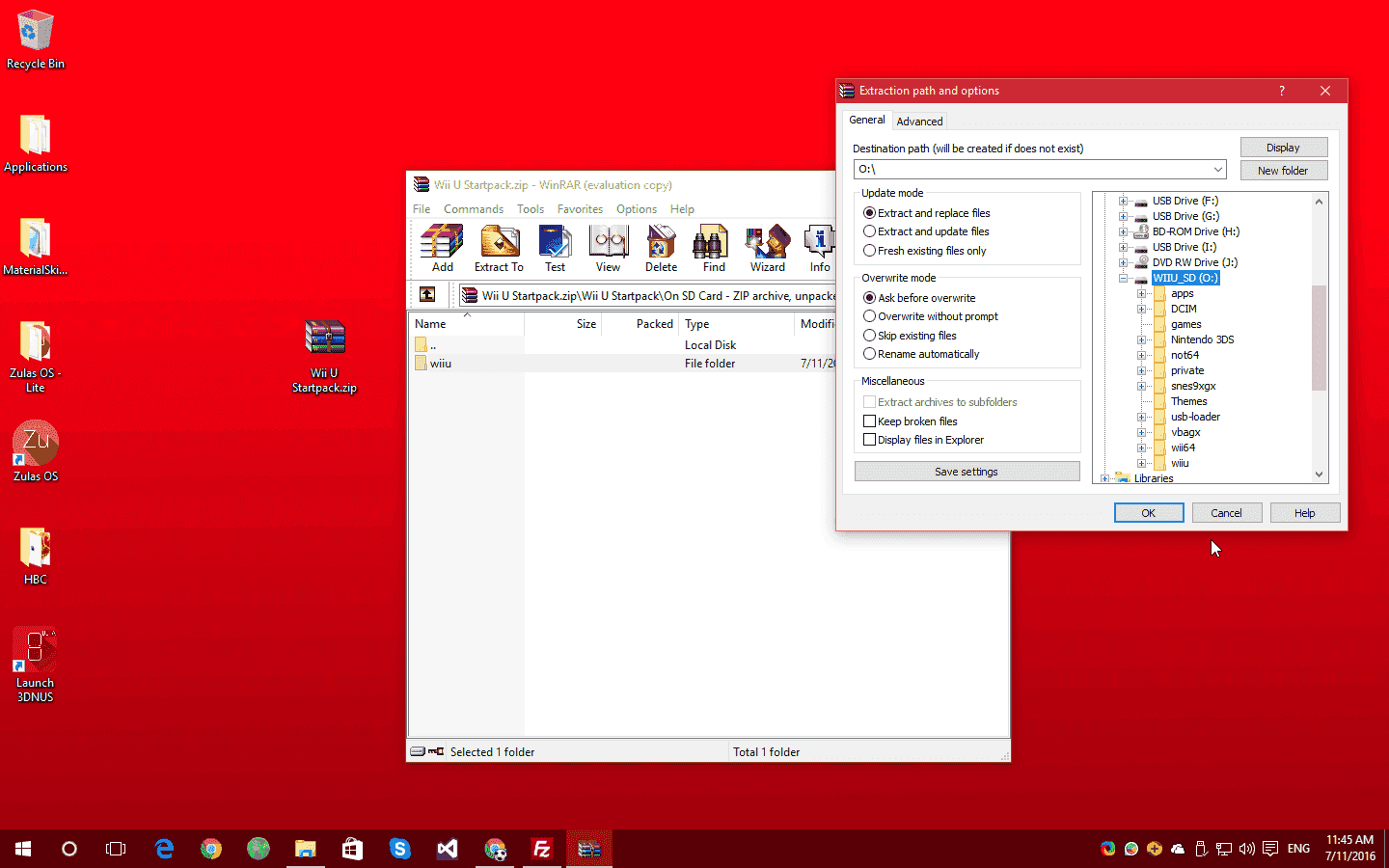The height and width of the screenshot is (868, 1389).
Task: Click OK to start extraction
Action: (1149, 513)
